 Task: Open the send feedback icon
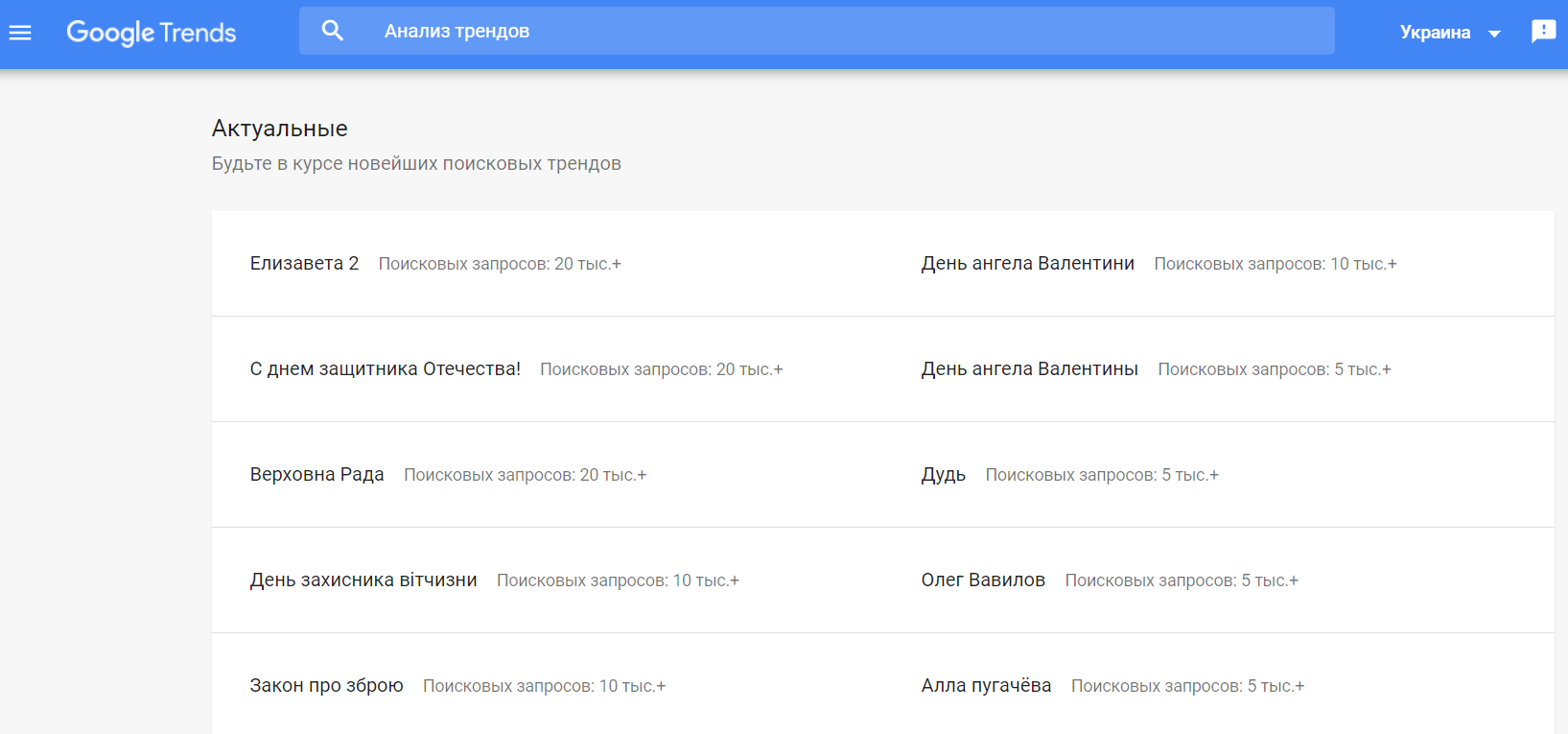pos(1543,32)
